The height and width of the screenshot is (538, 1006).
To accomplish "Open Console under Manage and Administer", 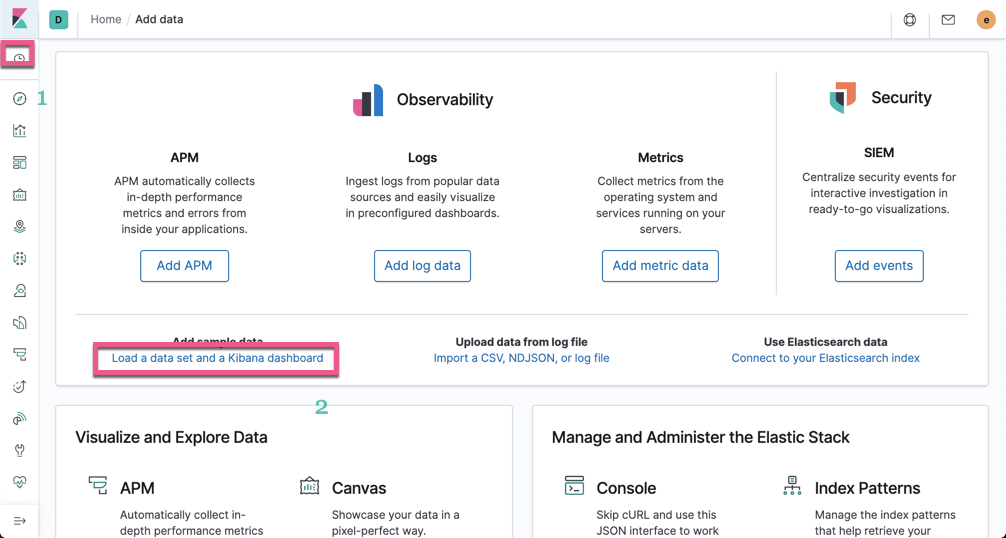I will click(626, 488).
